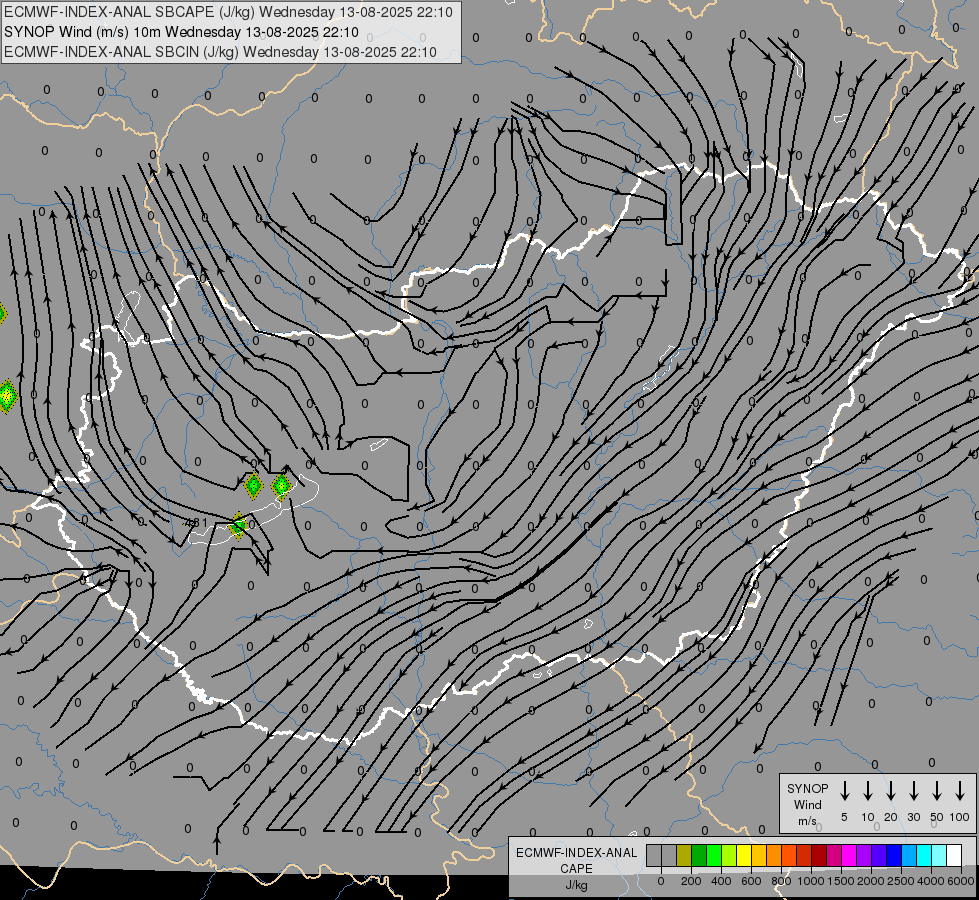Viewport: 979px width, 900px height.
Task: Select the 5 m/s wind arrow in legend
Action: point(844,791)
